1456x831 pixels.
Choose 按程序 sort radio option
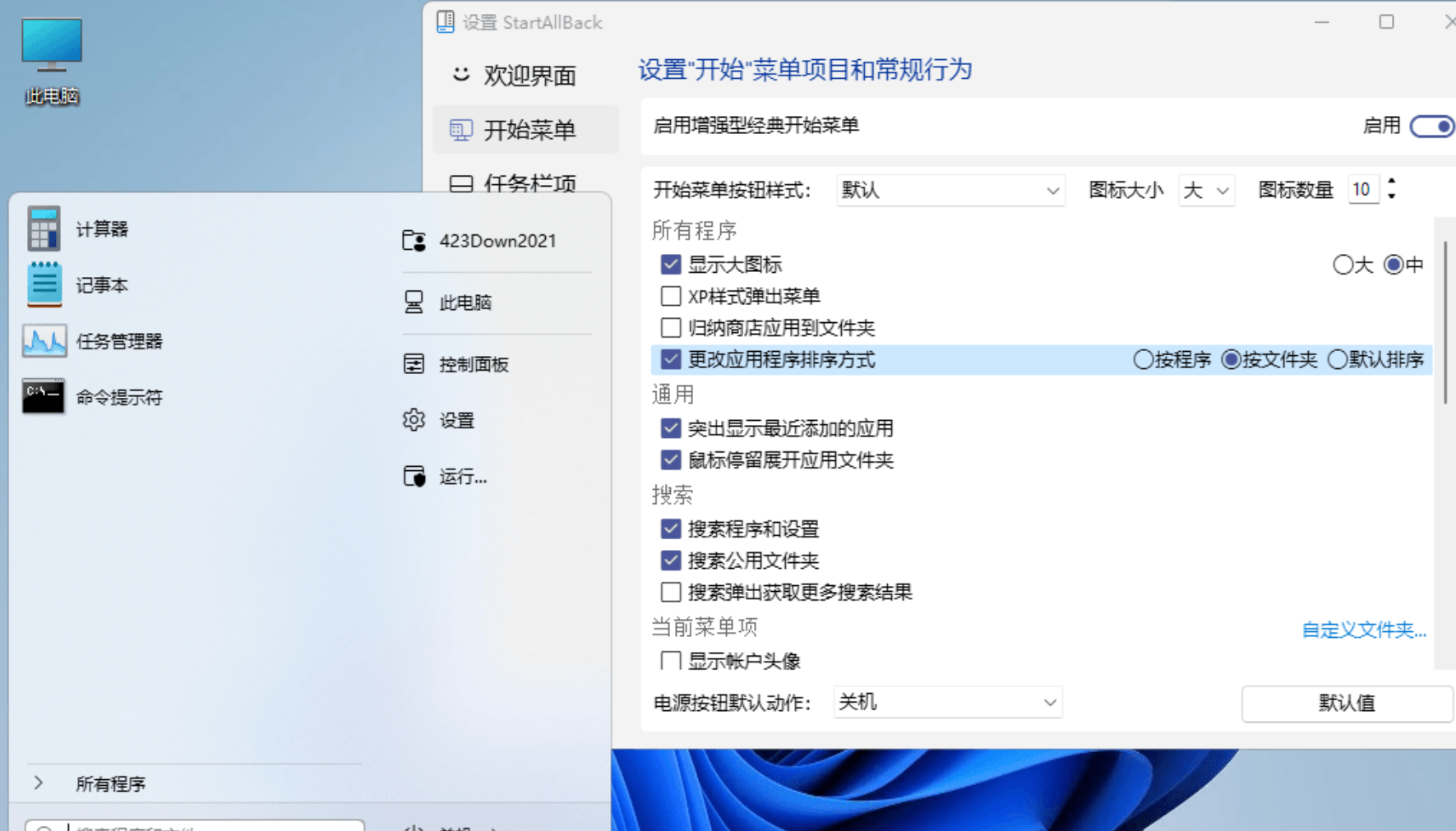pos(1143,359)
